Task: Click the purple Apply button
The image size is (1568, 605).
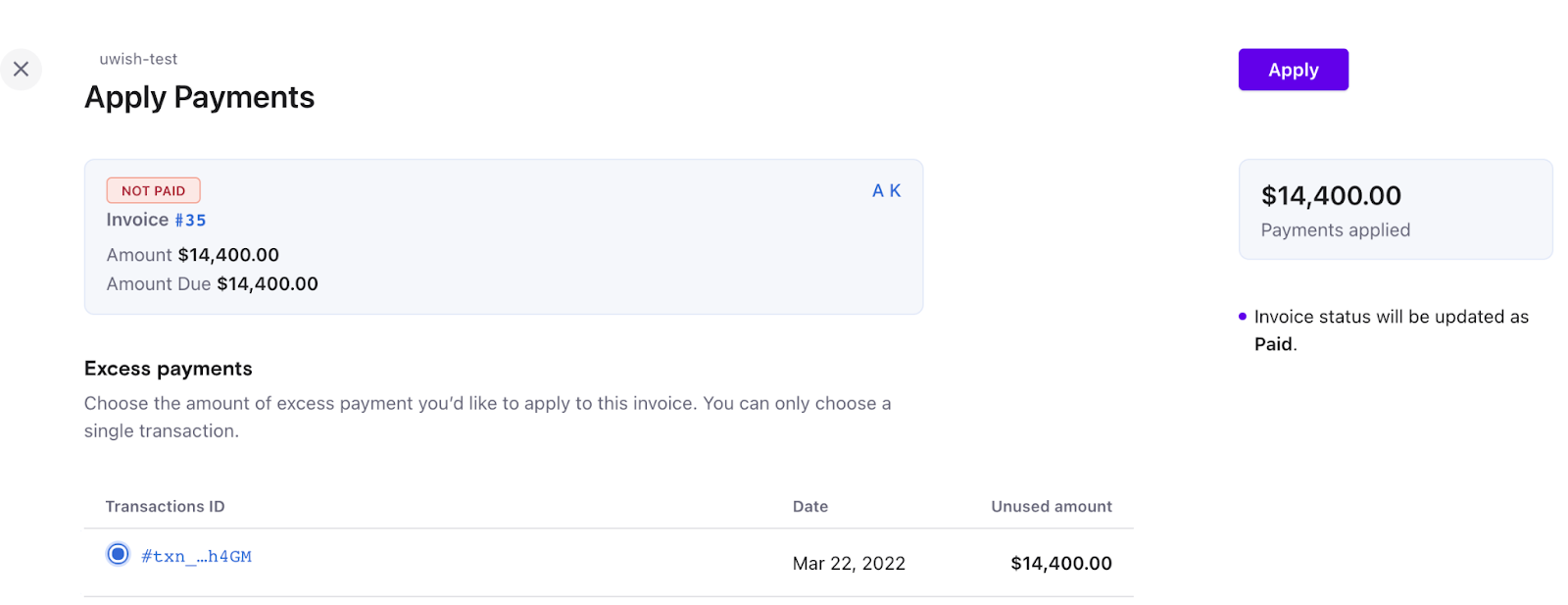Action: point(1293,70)
